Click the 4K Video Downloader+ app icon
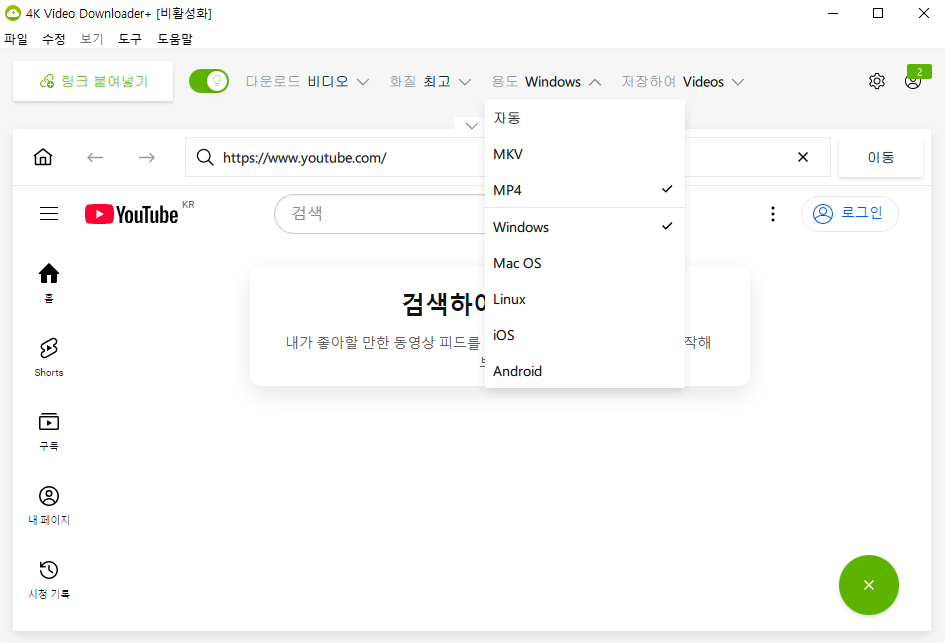Screen dimensions: 945x643 pyautogui.click(x=12, y=13)
